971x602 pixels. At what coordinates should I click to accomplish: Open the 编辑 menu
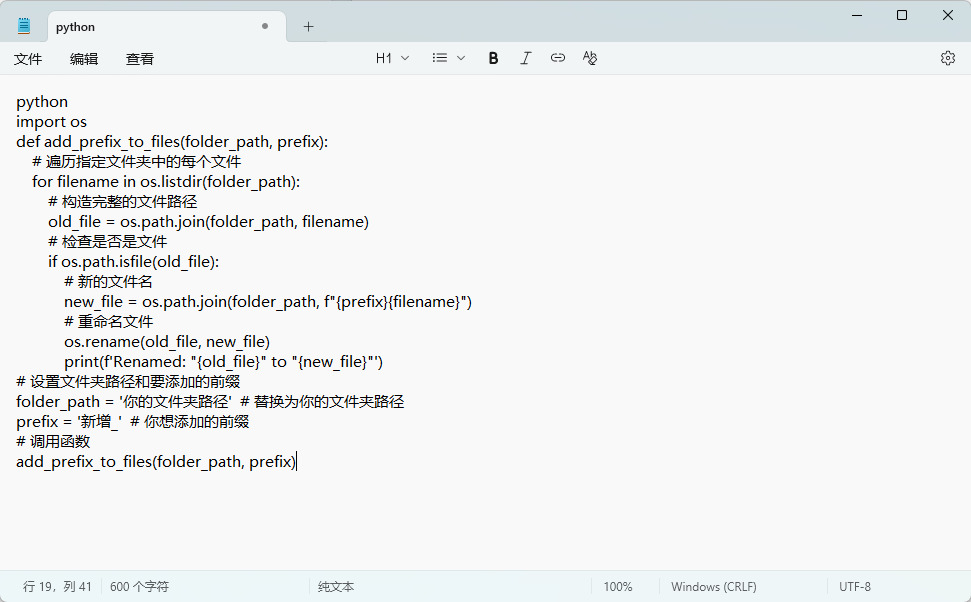[84, 59]
